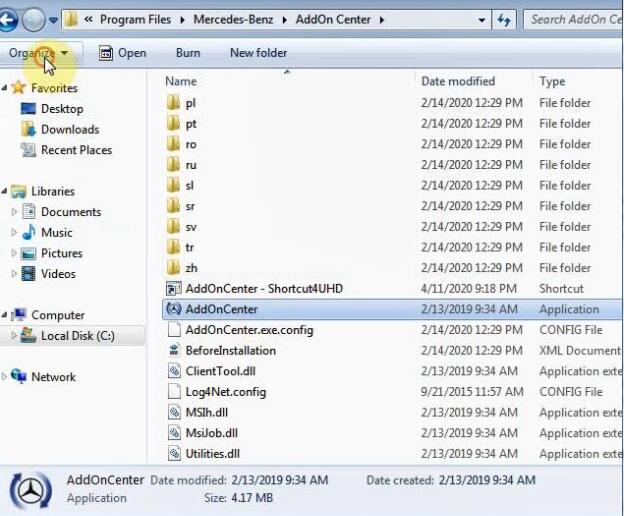
Task: Select the ru folder icon
Action: click(x=173, y=165)
